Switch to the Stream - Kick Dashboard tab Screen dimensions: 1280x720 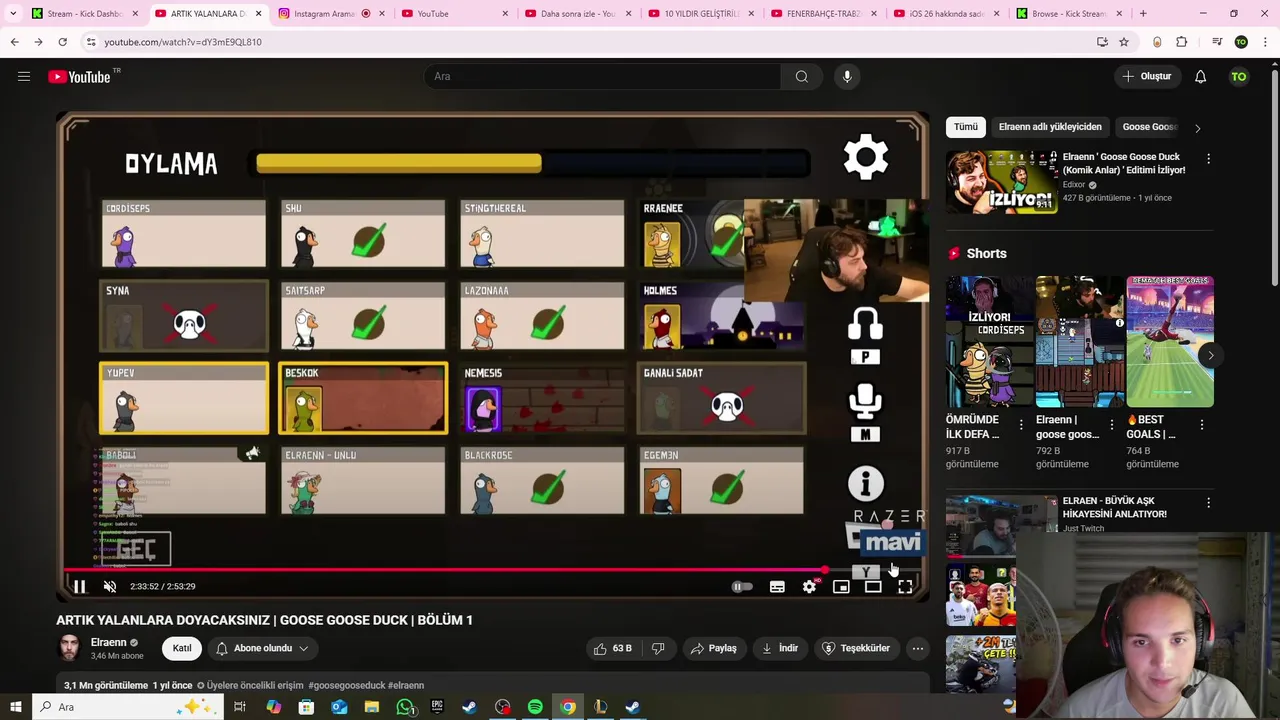pyautogui.click(x=85, y=13)
